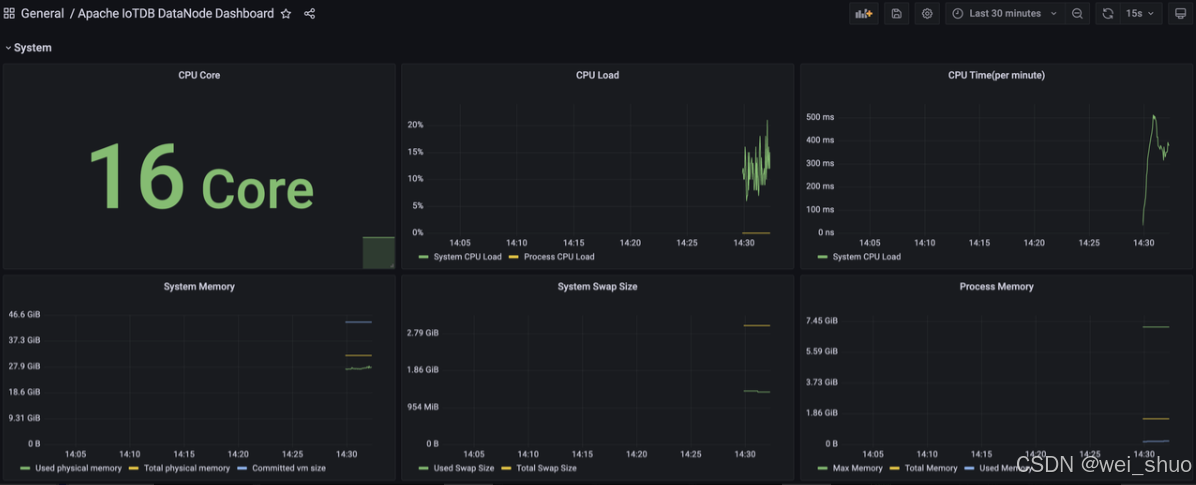This screenshot has height=485, width=1196.
Task: Open the System Swap Size panel menu
Action: pos(597,287)
